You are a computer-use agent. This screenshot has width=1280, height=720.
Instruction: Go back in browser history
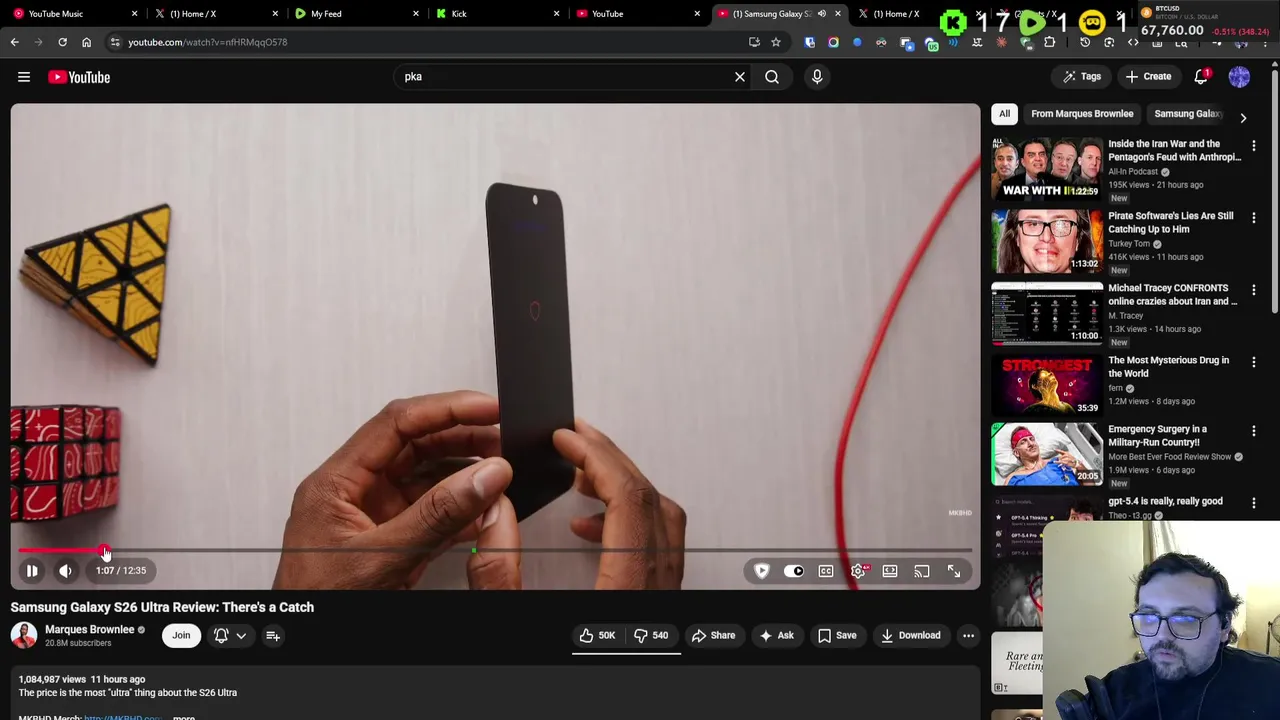(14, 42)
